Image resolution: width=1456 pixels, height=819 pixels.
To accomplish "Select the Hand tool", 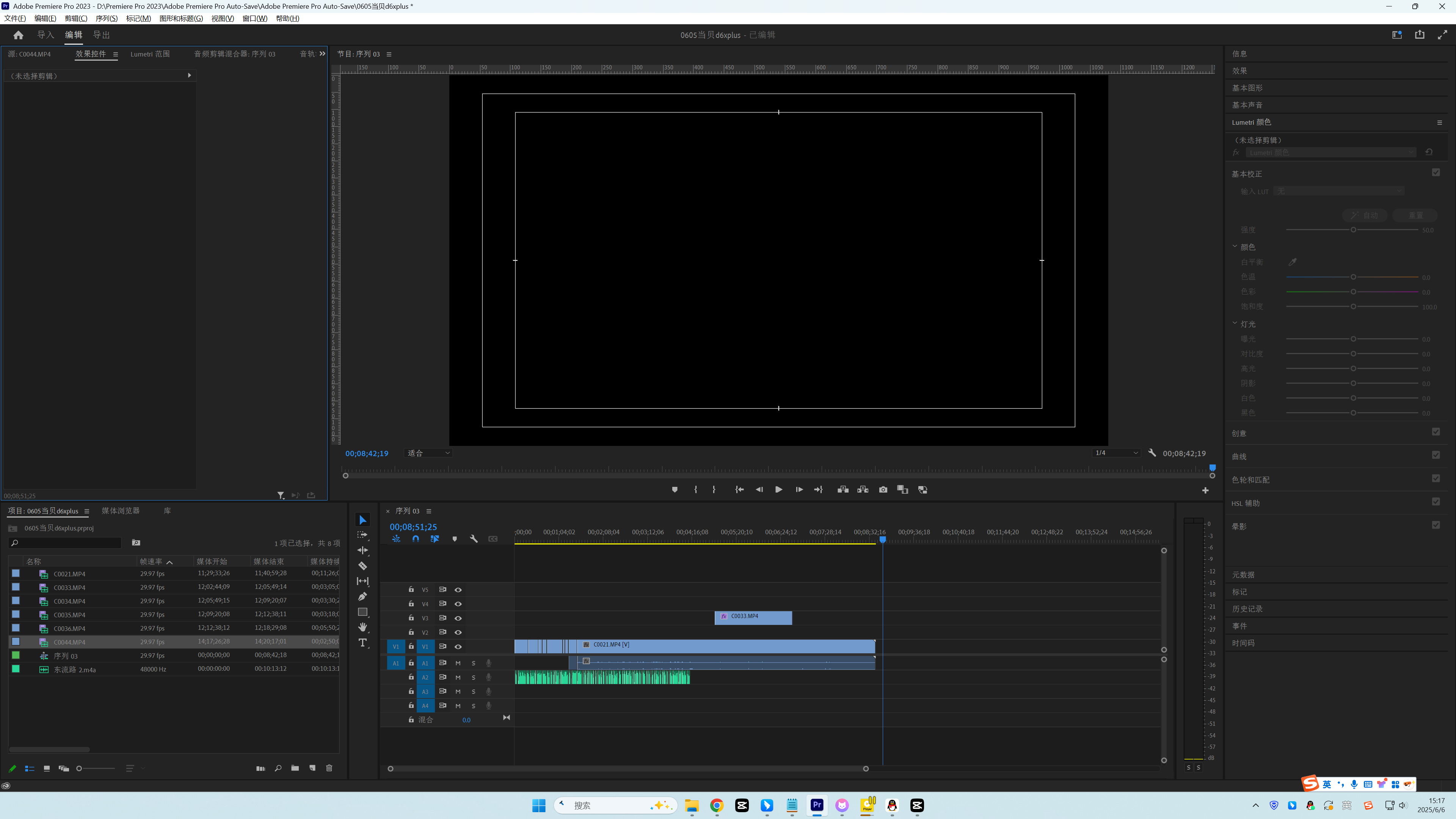I will click(x=363, y=628).
